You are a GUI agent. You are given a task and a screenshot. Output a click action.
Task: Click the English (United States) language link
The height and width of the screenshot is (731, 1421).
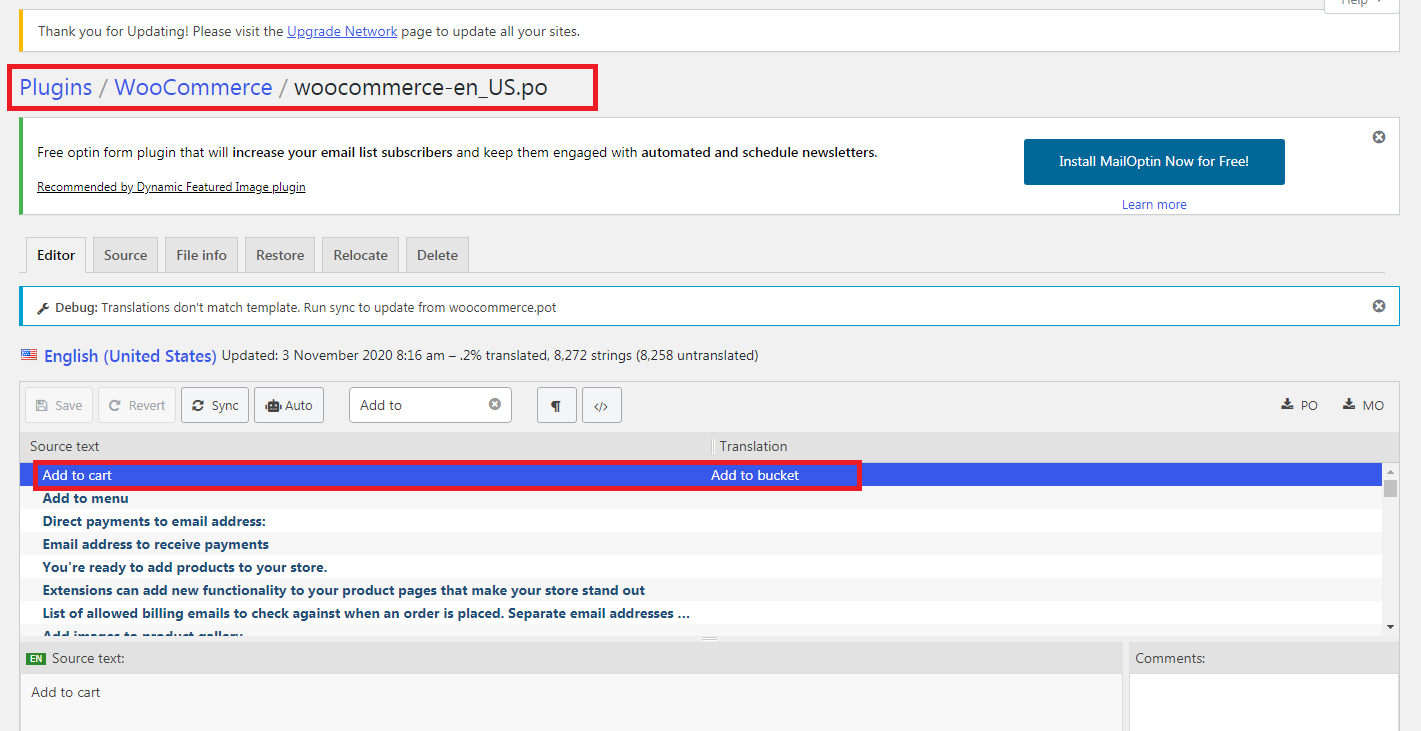(x=130, y=356)
